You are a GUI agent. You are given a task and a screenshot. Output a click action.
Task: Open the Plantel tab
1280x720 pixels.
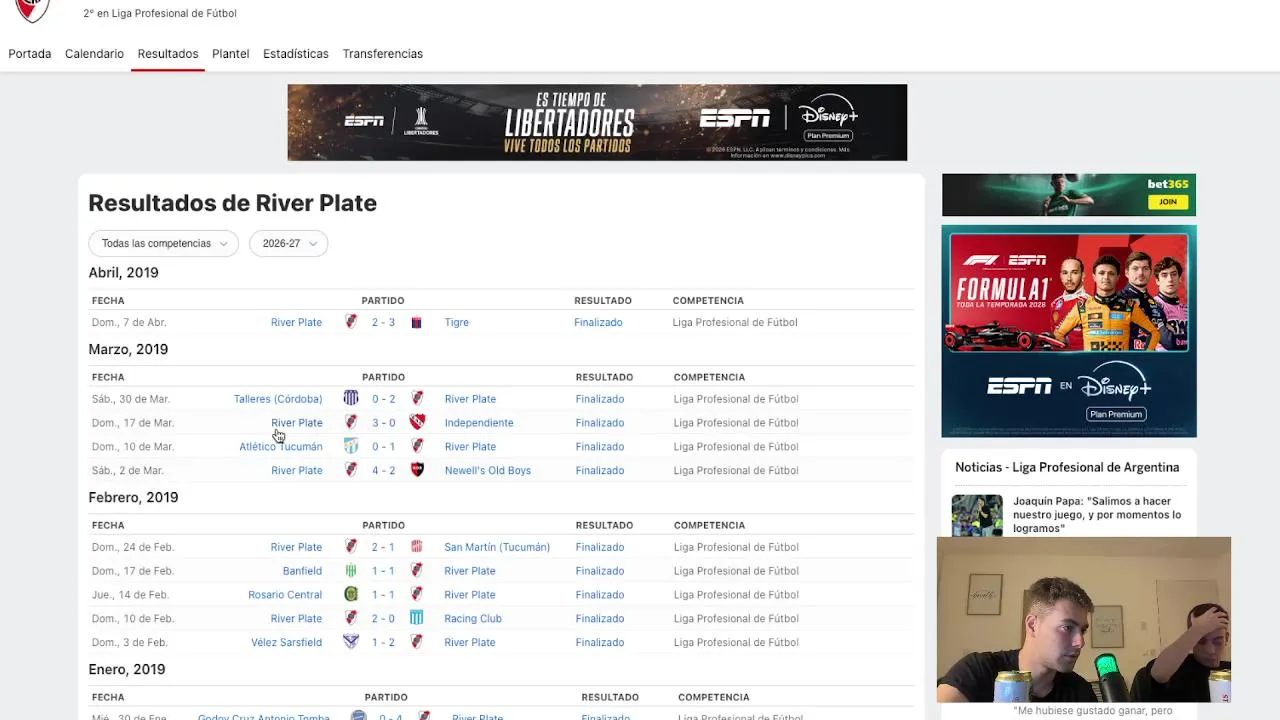point(230,54)
